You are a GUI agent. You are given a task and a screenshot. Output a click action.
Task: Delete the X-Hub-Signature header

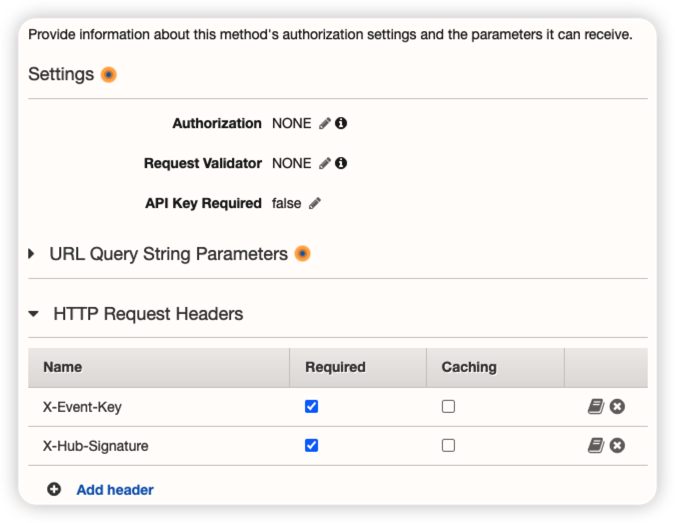point(618,445)
